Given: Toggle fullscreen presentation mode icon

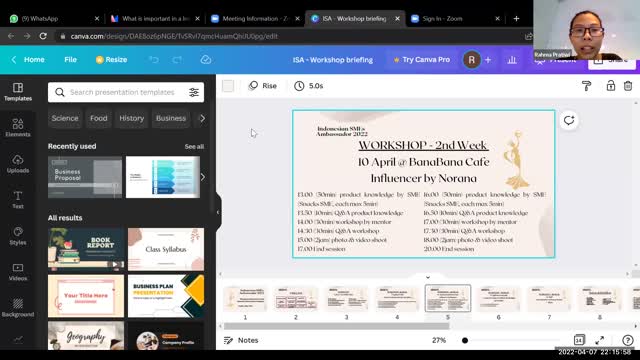Looking at the screenshot, I should 600,340.
